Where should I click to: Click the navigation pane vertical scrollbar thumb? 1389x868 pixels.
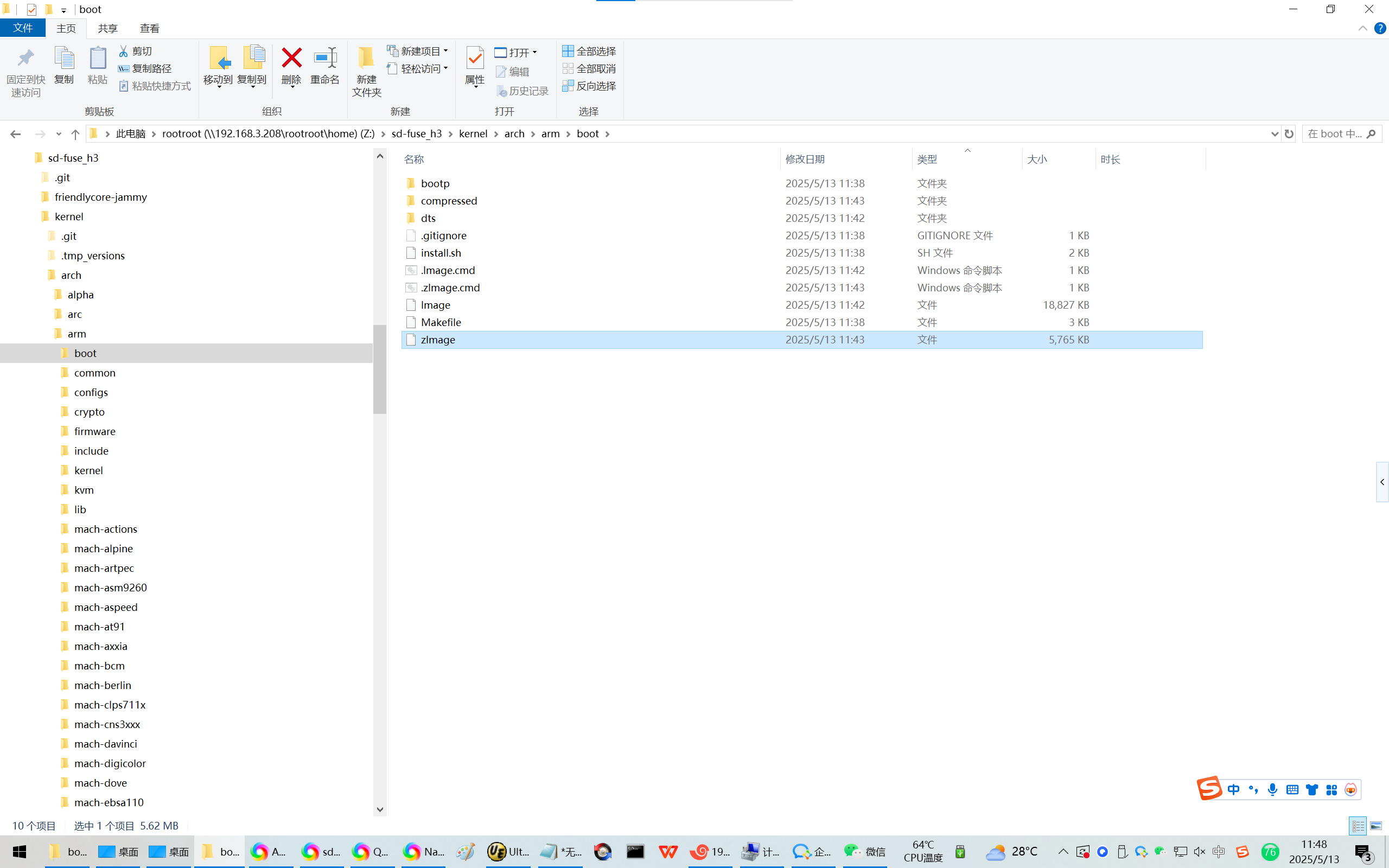(379, 368)
